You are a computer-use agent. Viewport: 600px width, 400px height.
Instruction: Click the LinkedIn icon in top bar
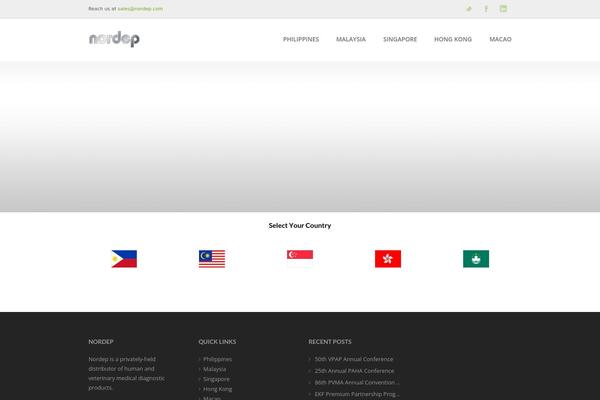[x=503, y=8]
